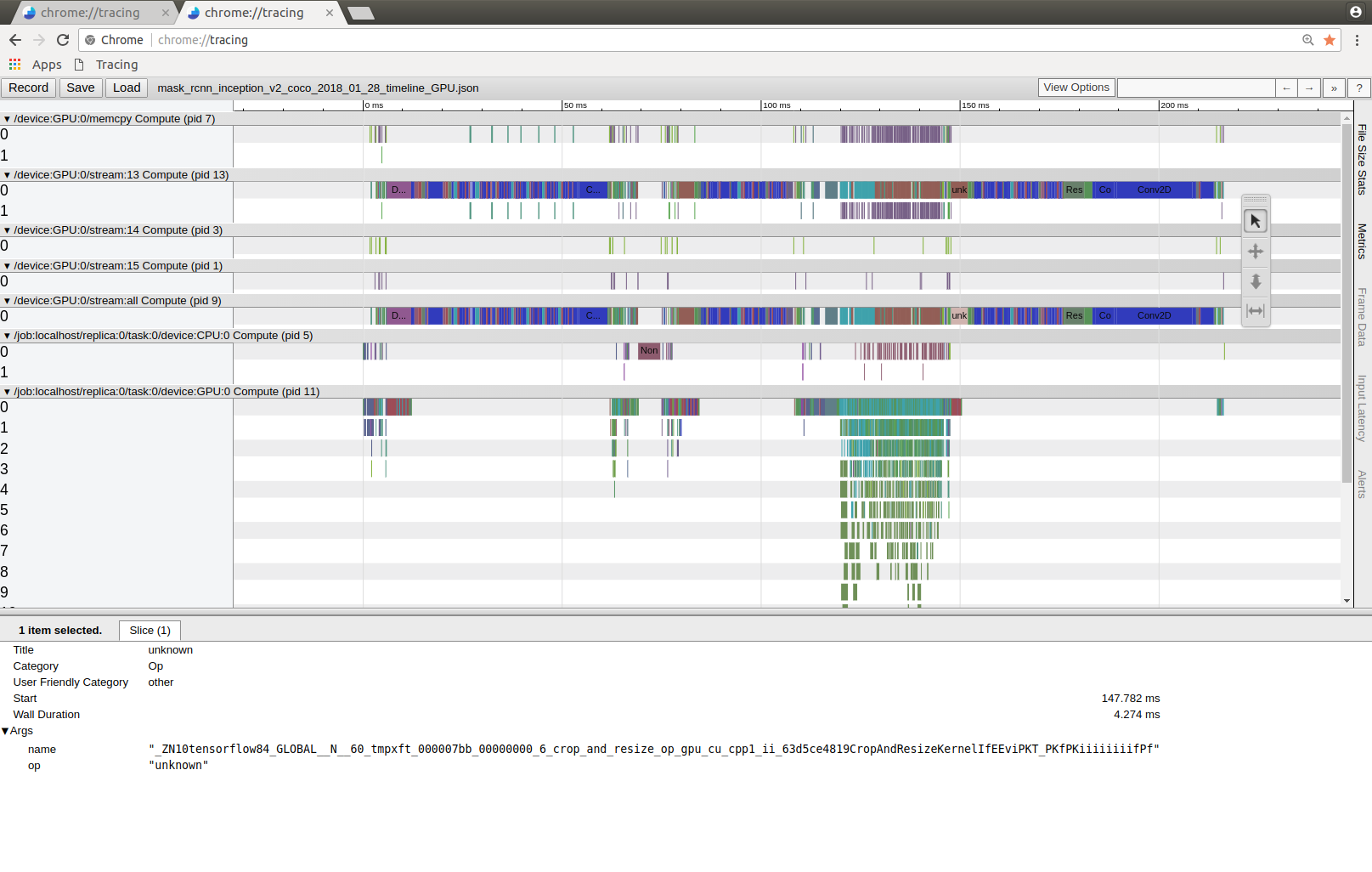Collapse GPU:0/stream:15 Compute (pid 1) section

(7, 266)
